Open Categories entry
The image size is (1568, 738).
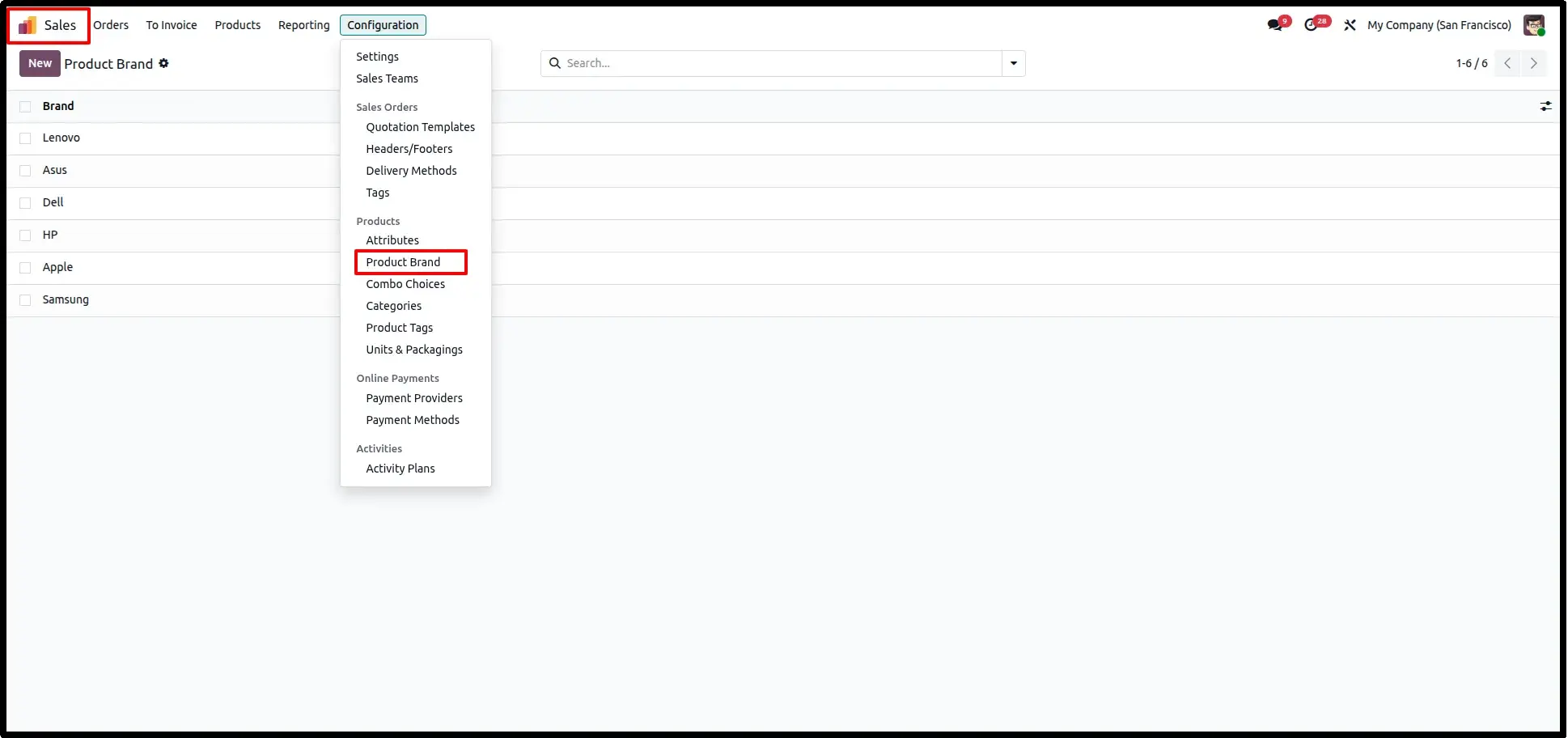[393, 306]
